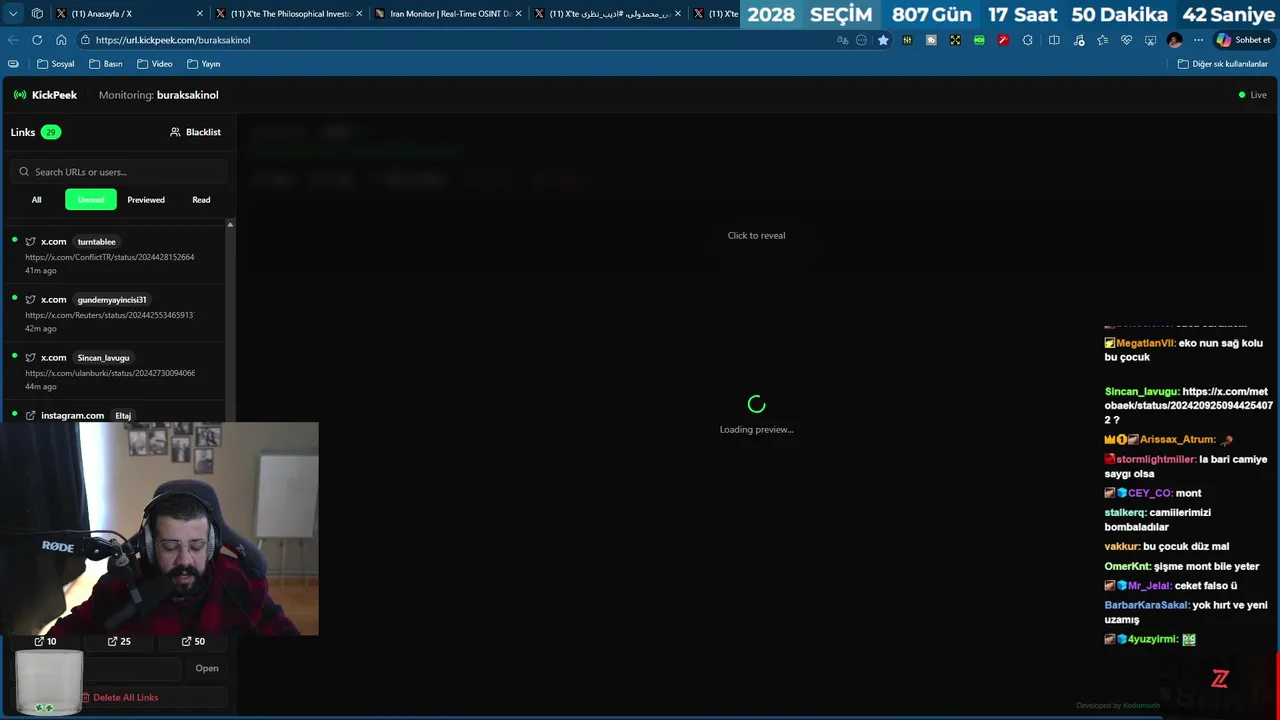Screen dimensions: 1280x720
Task: Click the Sohbet et Copilot button
Action: coord(1243,40)
